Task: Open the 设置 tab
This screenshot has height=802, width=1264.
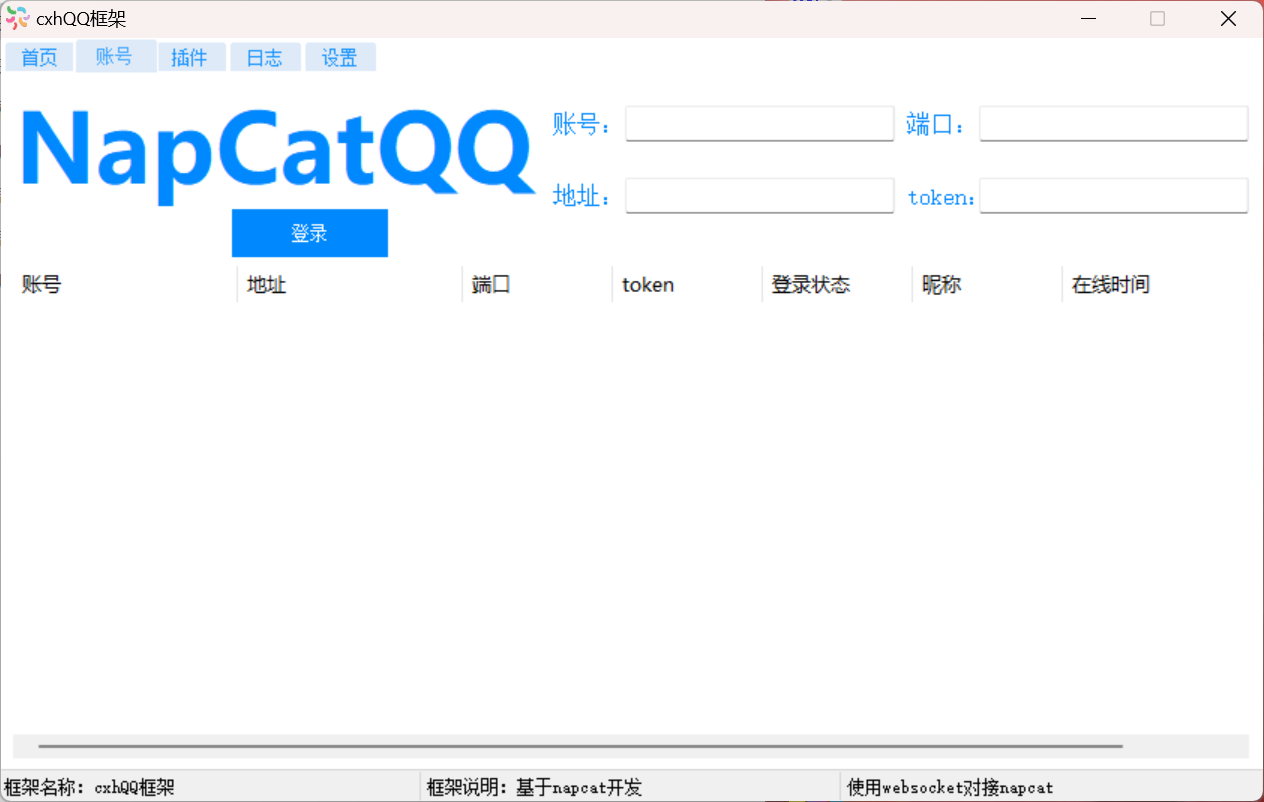Action: [340, 58]
